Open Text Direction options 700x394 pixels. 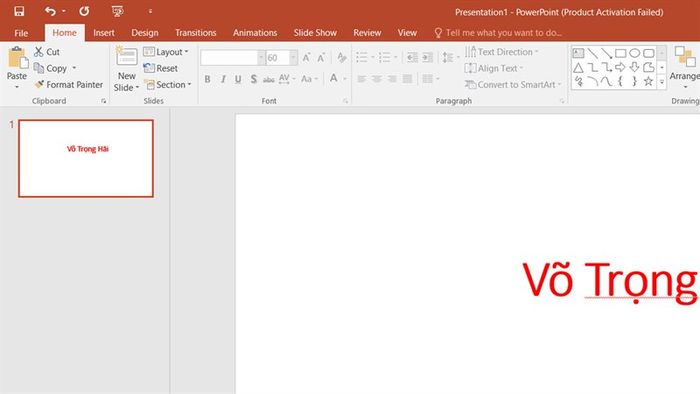point(501,52)
